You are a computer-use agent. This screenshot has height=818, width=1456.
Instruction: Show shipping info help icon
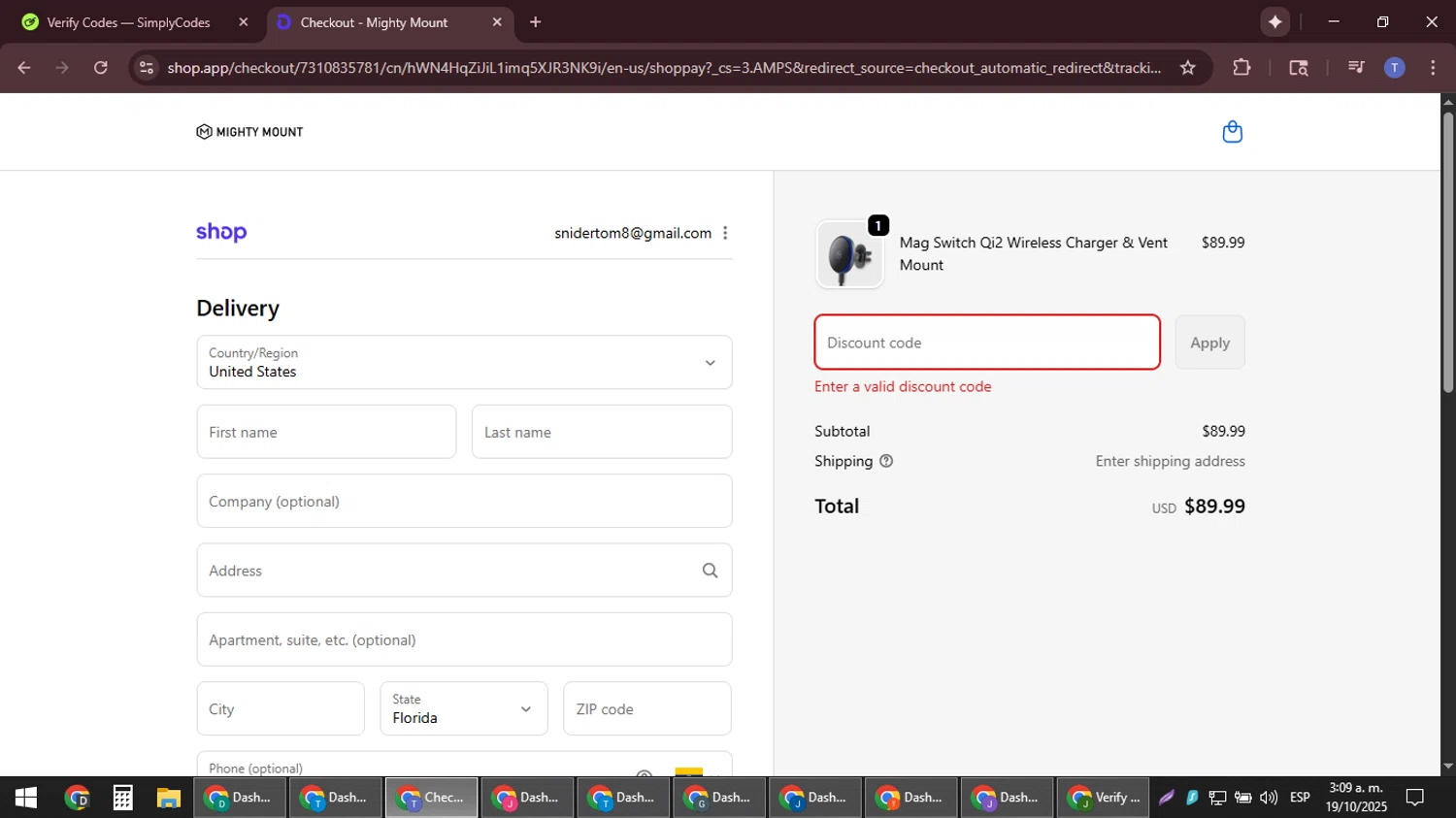point(885,461)
